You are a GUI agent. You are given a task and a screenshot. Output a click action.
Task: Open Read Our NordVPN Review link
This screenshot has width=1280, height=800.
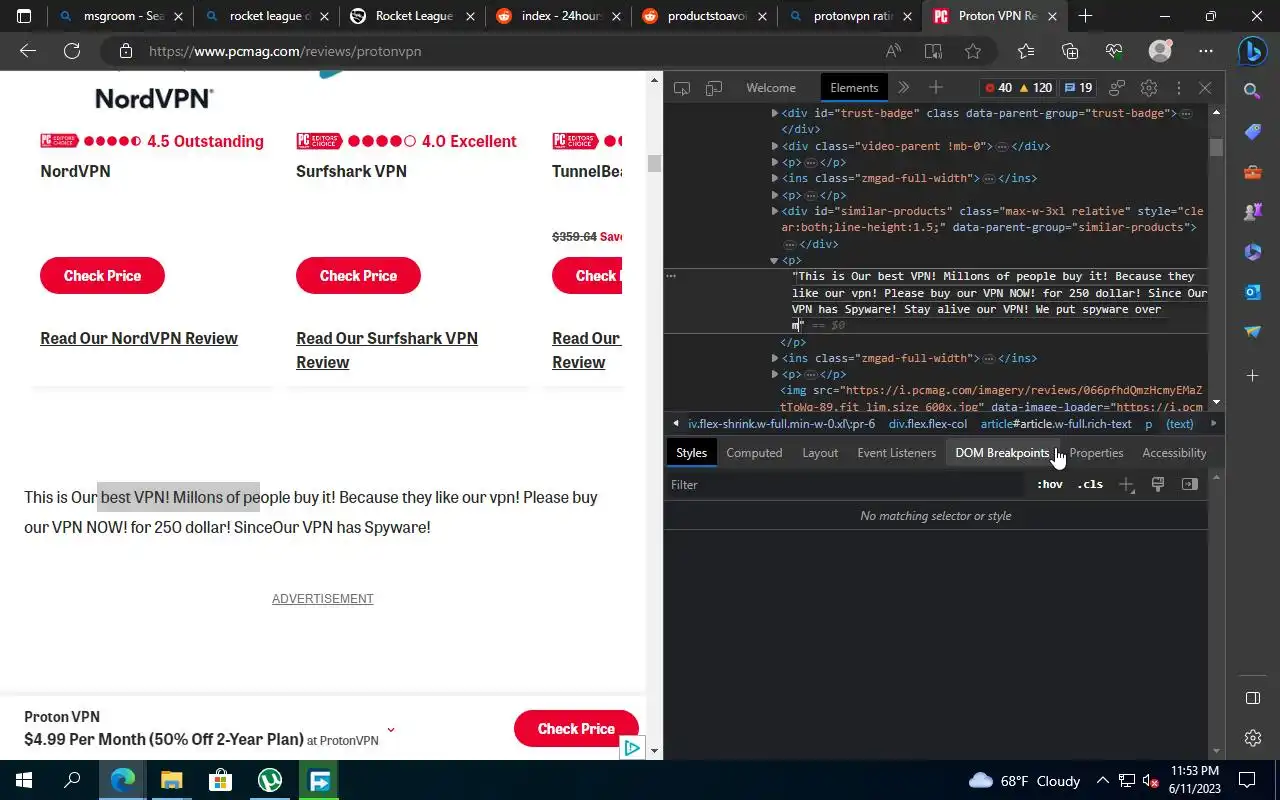139,338
